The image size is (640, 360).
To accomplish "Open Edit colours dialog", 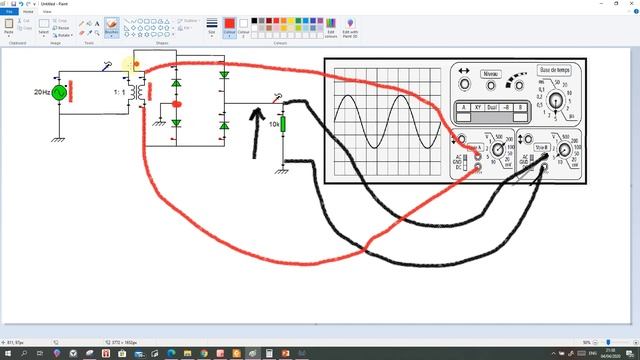I will tap(331, 28).
